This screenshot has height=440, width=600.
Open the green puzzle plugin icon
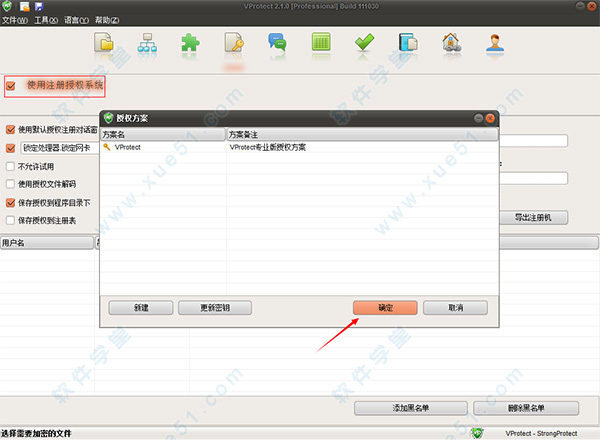click(190, 43)
